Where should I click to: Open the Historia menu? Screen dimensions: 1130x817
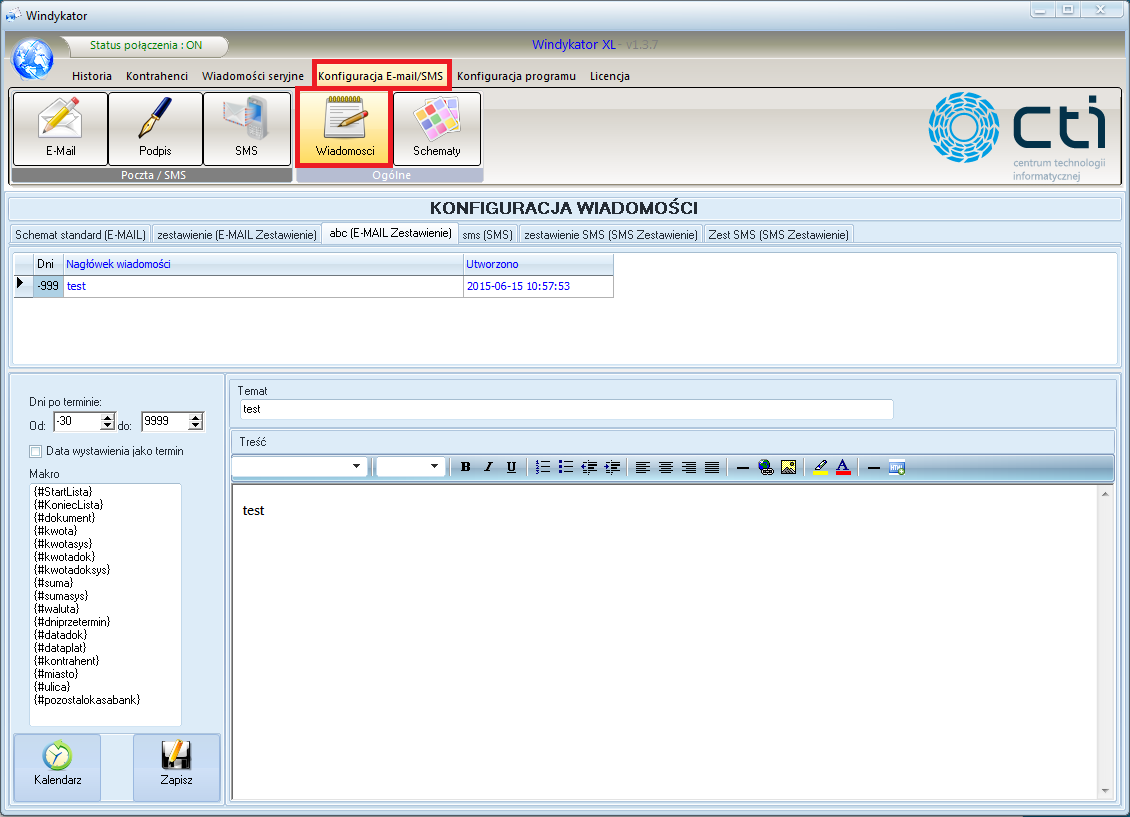click(x=92, y=76)
